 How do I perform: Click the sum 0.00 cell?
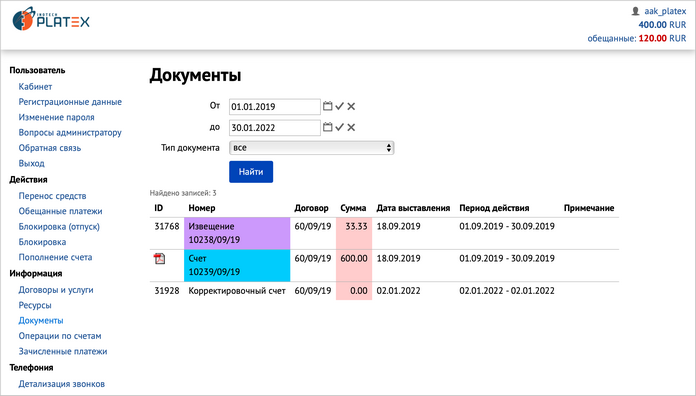354,291
